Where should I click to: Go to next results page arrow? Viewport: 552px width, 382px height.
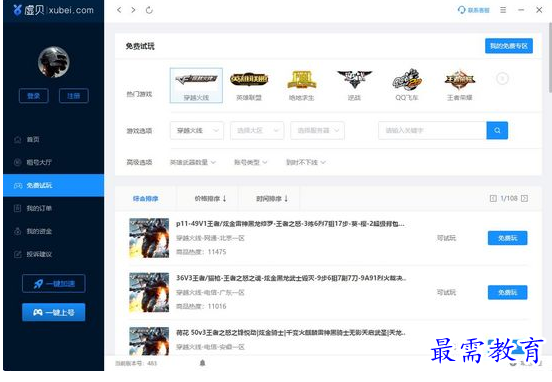(524, 199)
